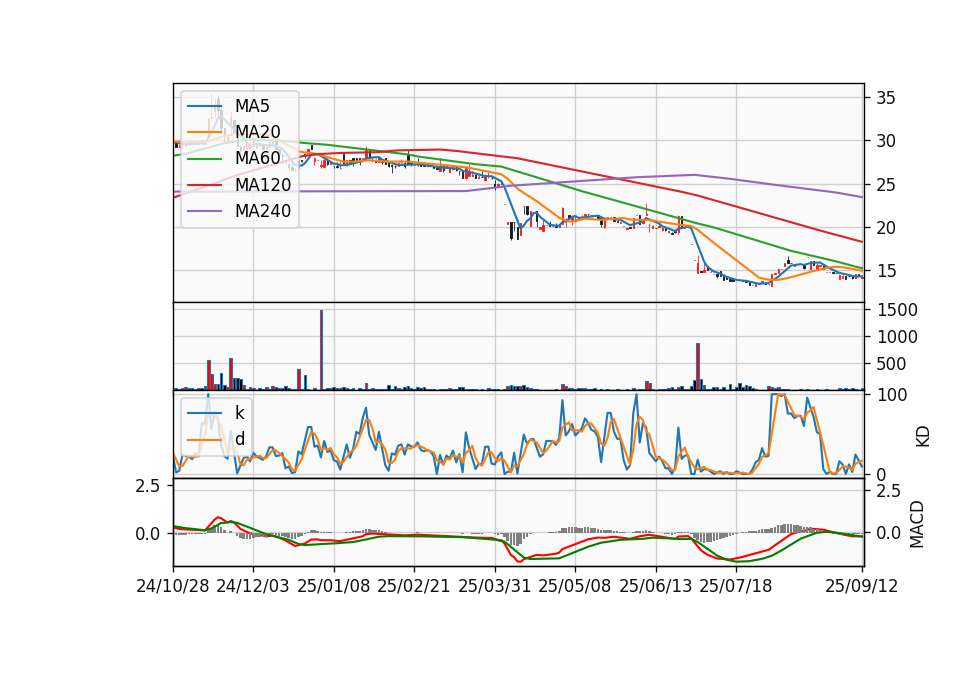The width and height of the screenshot is (960, 690).
Task: Click the red MA120 legend line sample
Action: click(x=204, y=184)
